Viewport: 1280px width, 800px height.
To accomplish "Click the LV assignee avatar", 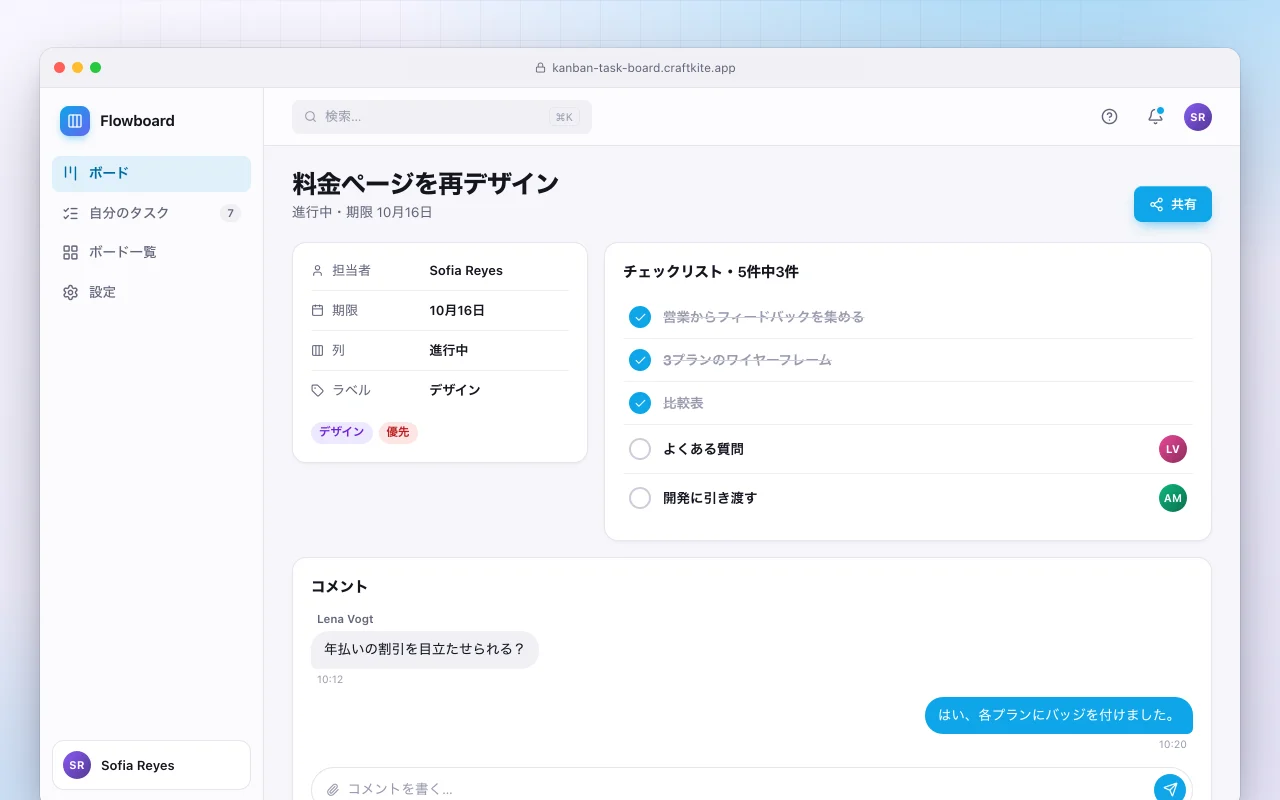I will point(1173,449).
